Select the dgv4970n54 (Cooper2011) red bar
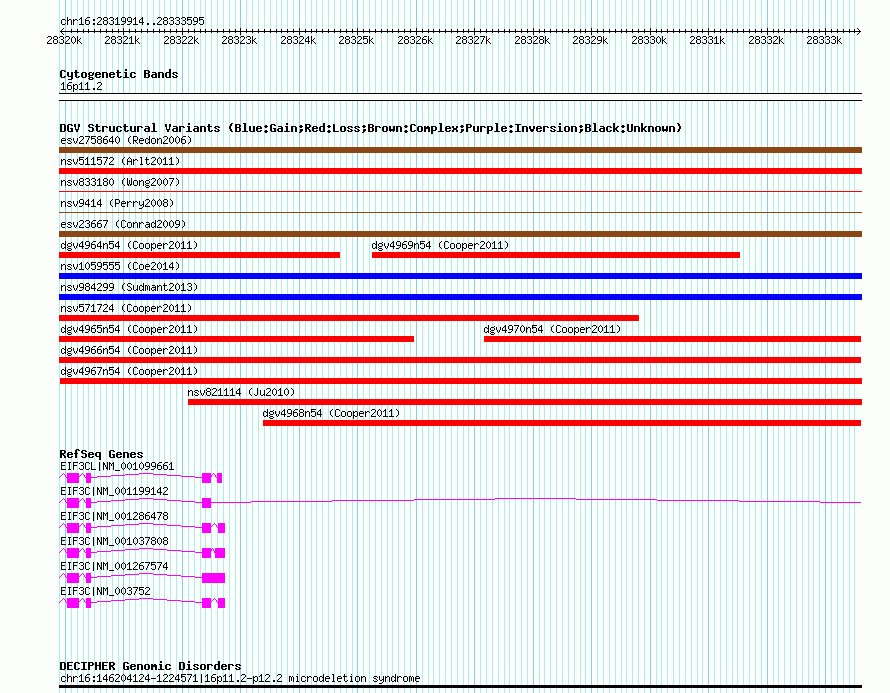Screen dimensions: 890x693 tap(673, 339)
